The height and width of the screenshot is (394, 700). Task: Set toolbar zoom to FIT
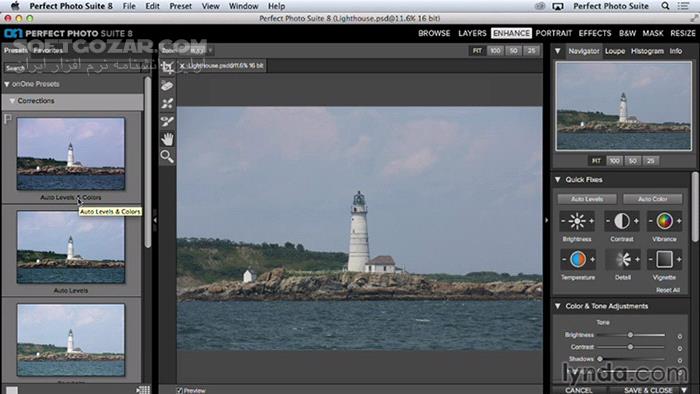tap(477, 51)
